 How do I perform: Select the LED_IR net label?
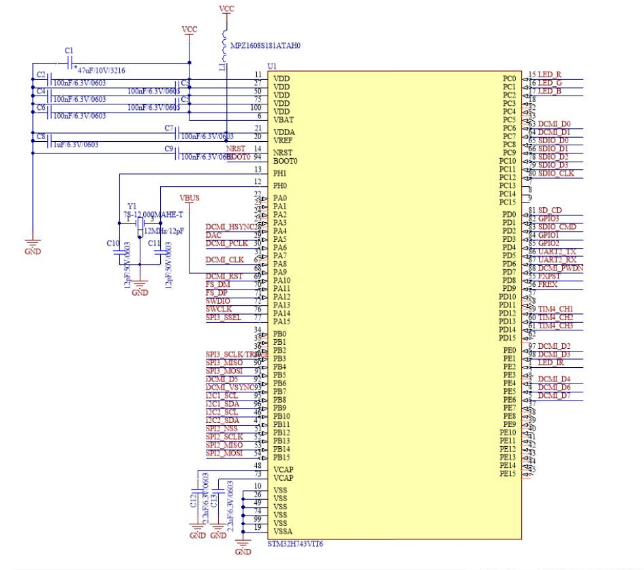tap(551, 362)
